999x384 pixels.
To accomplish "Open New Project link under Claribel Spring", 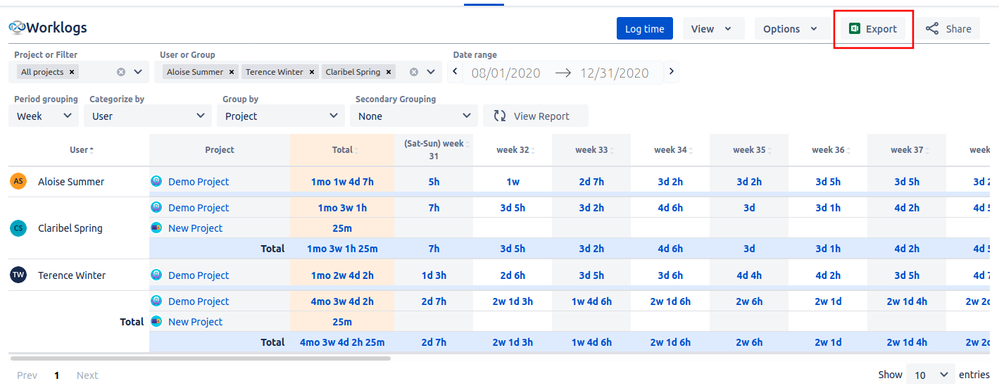I will [x=195, y=228].
